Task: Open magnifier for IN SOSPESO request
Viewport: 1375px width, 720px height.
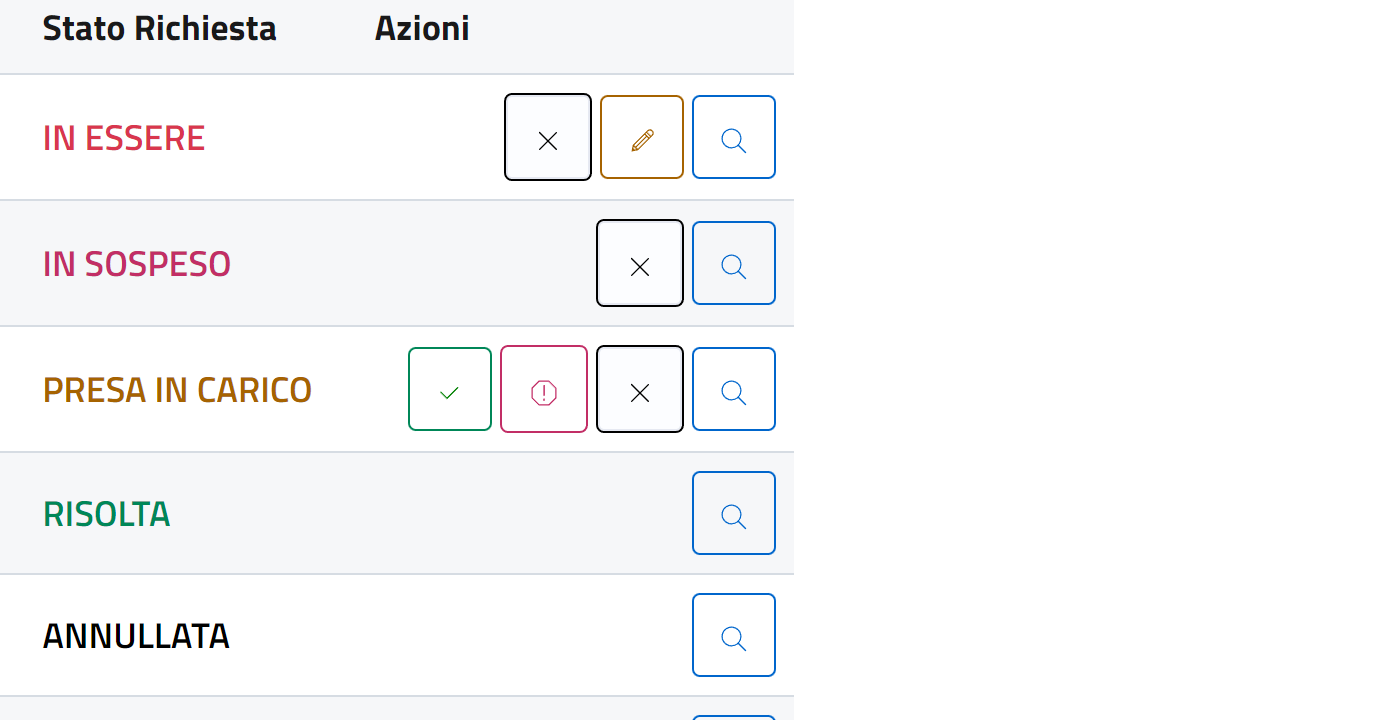Action: pos(734,263)
